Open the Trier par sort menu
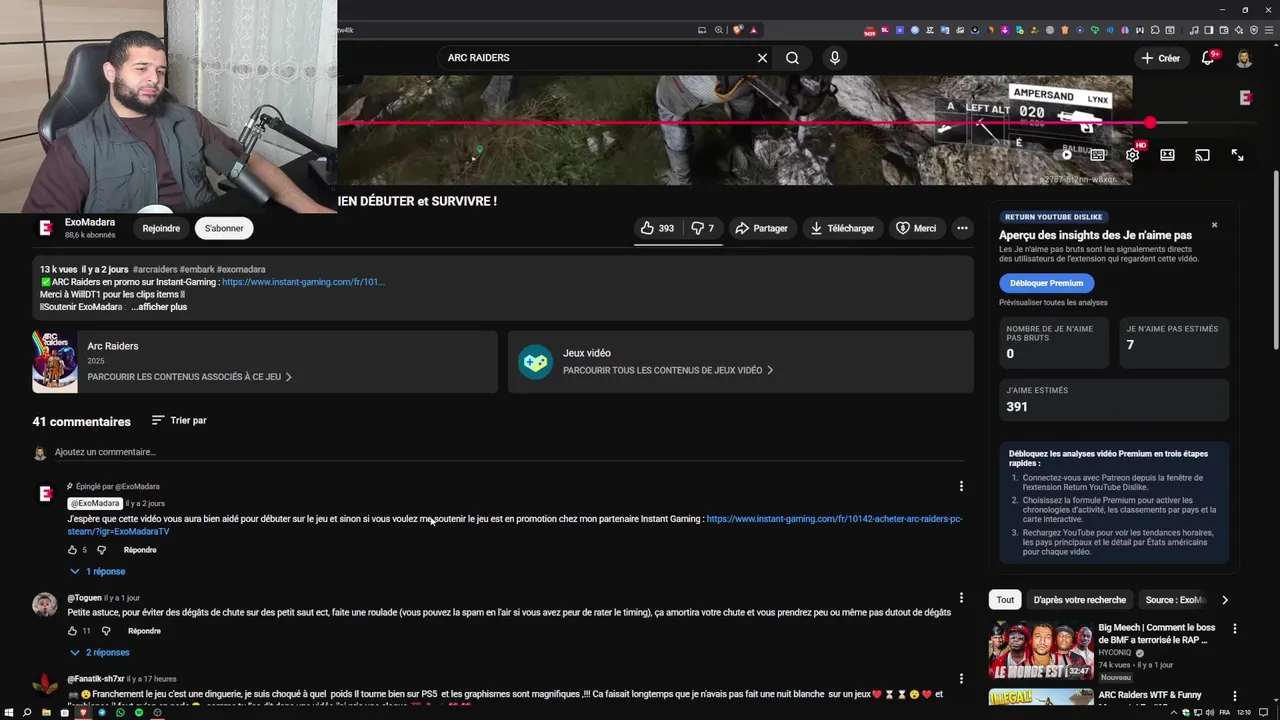The height and width of the screenshot is (720, 1280). (x=179, y=420)
